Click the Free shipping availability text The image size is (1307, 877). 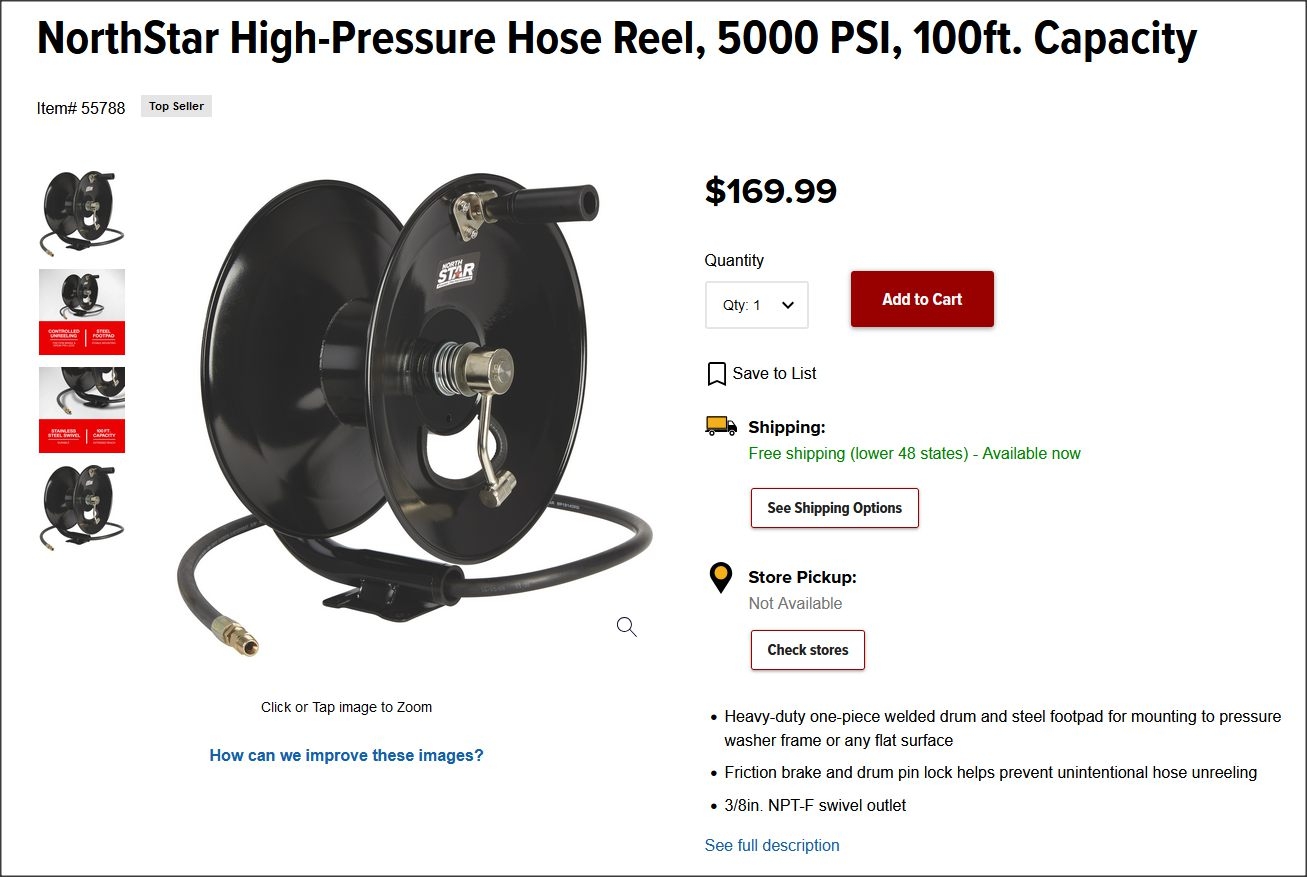pos(914,453)
